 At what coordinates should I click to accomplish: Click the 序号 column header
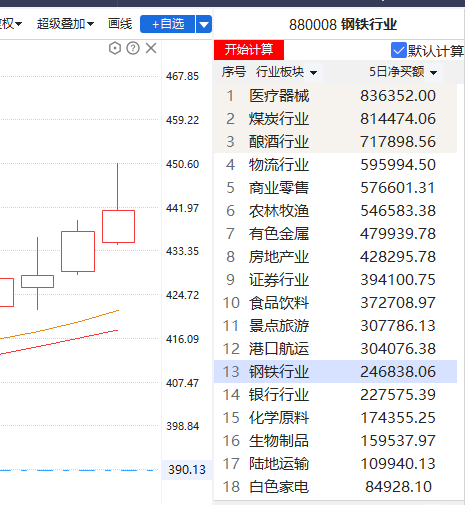point(234,72)
